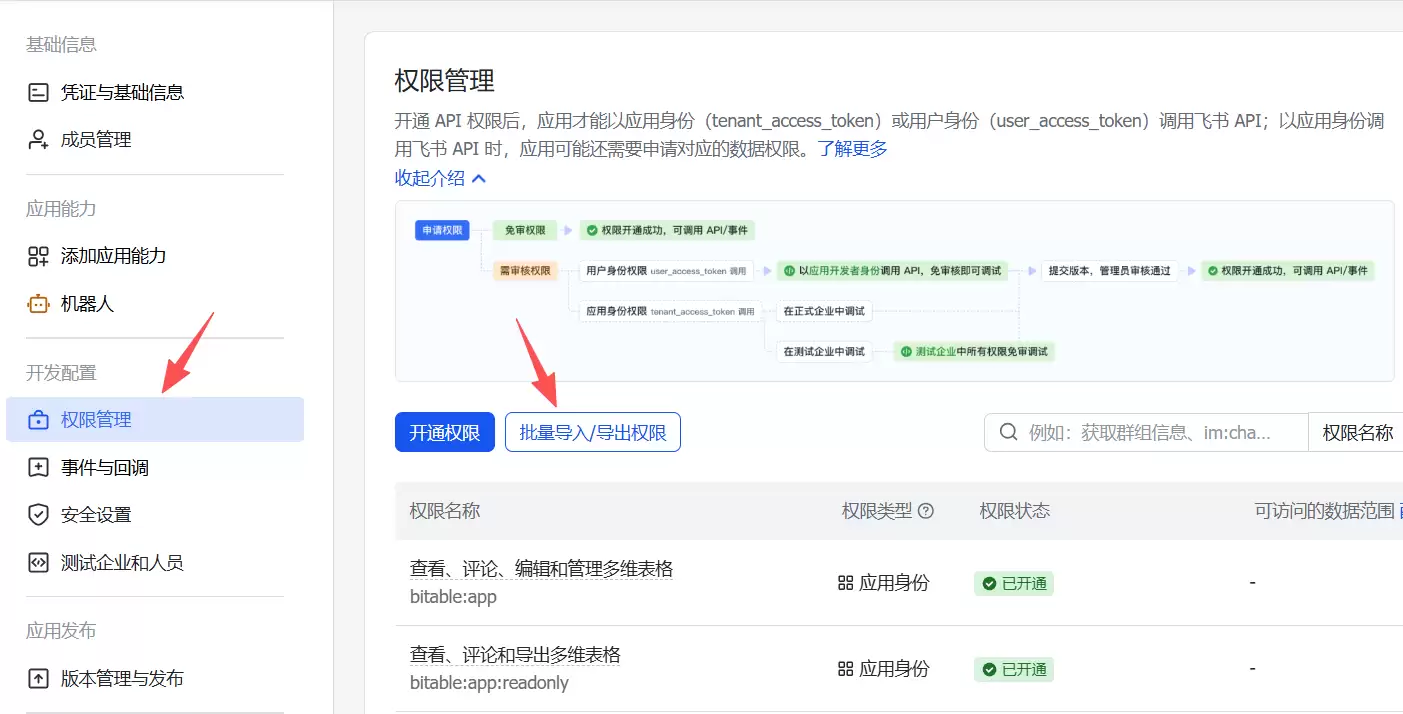Click the 权限管理 briefcase icon

click(x=38, y=419)
